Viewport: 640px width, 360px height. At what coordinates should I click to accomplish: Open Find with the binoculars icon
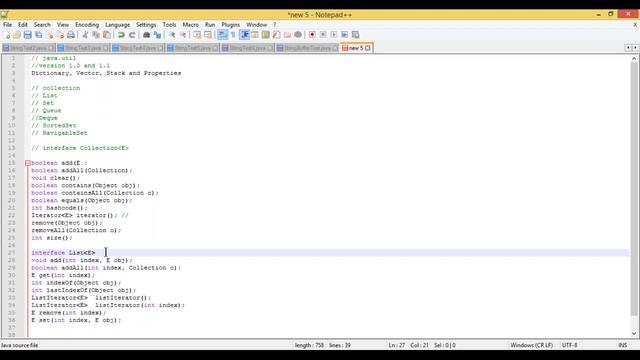(x=146, y=35)
